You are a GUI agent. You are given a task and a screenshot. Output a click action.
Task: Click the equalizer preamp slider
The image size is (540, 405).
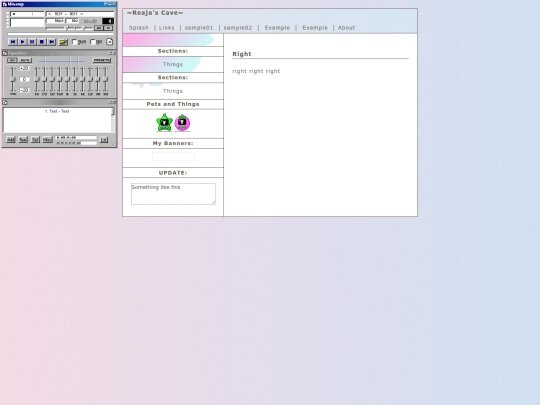tap(13, 80)
